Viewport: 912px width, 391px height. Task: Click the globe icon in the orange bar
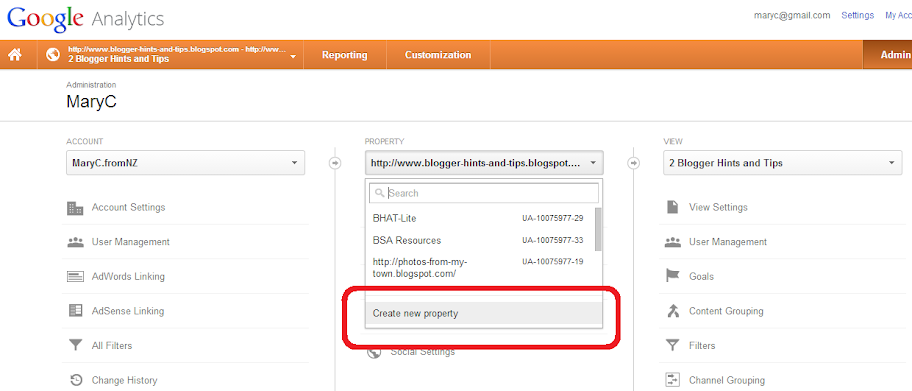click(x=53, y=55)
